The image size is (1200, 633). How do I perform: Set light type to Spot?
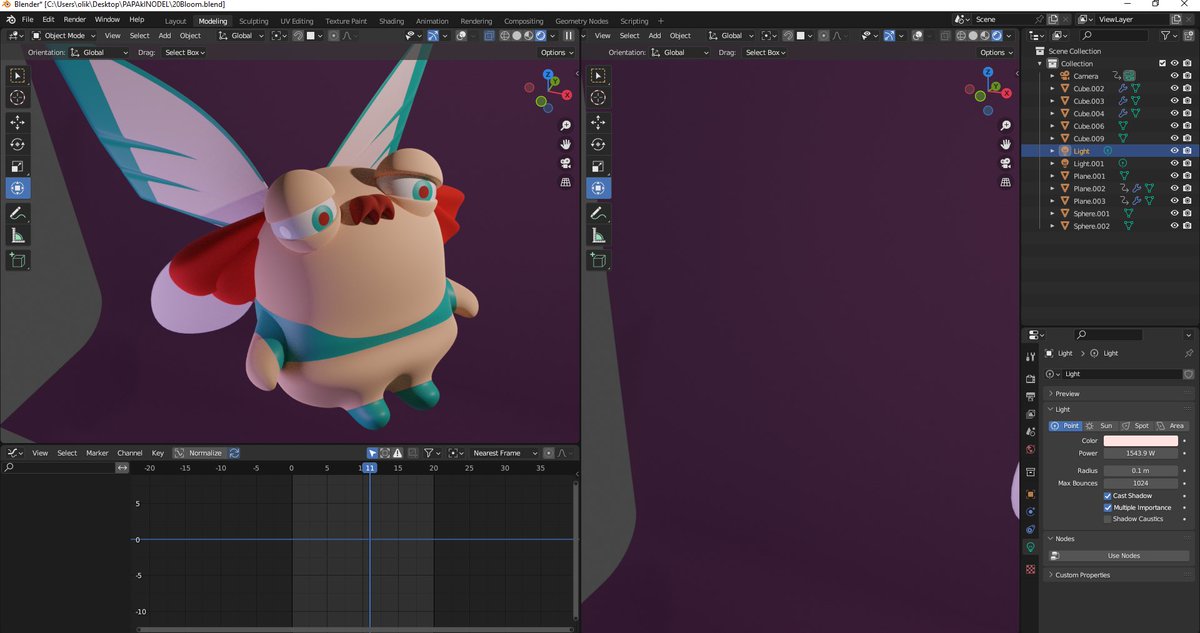pyautogui.click(x=1135, y=426)
